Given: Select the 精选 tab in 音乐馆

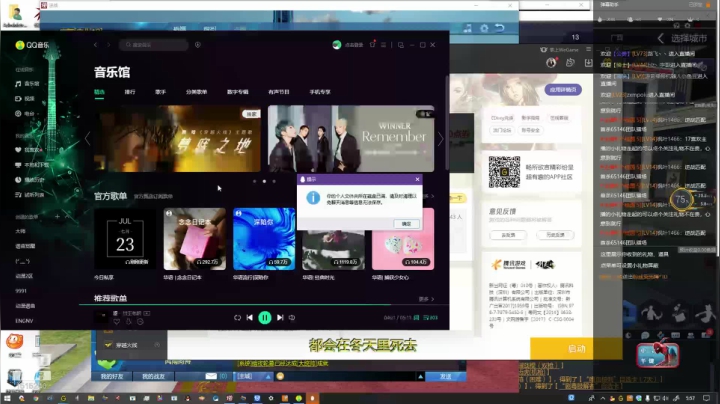Looking at the screenshot, I should (99, 92).
